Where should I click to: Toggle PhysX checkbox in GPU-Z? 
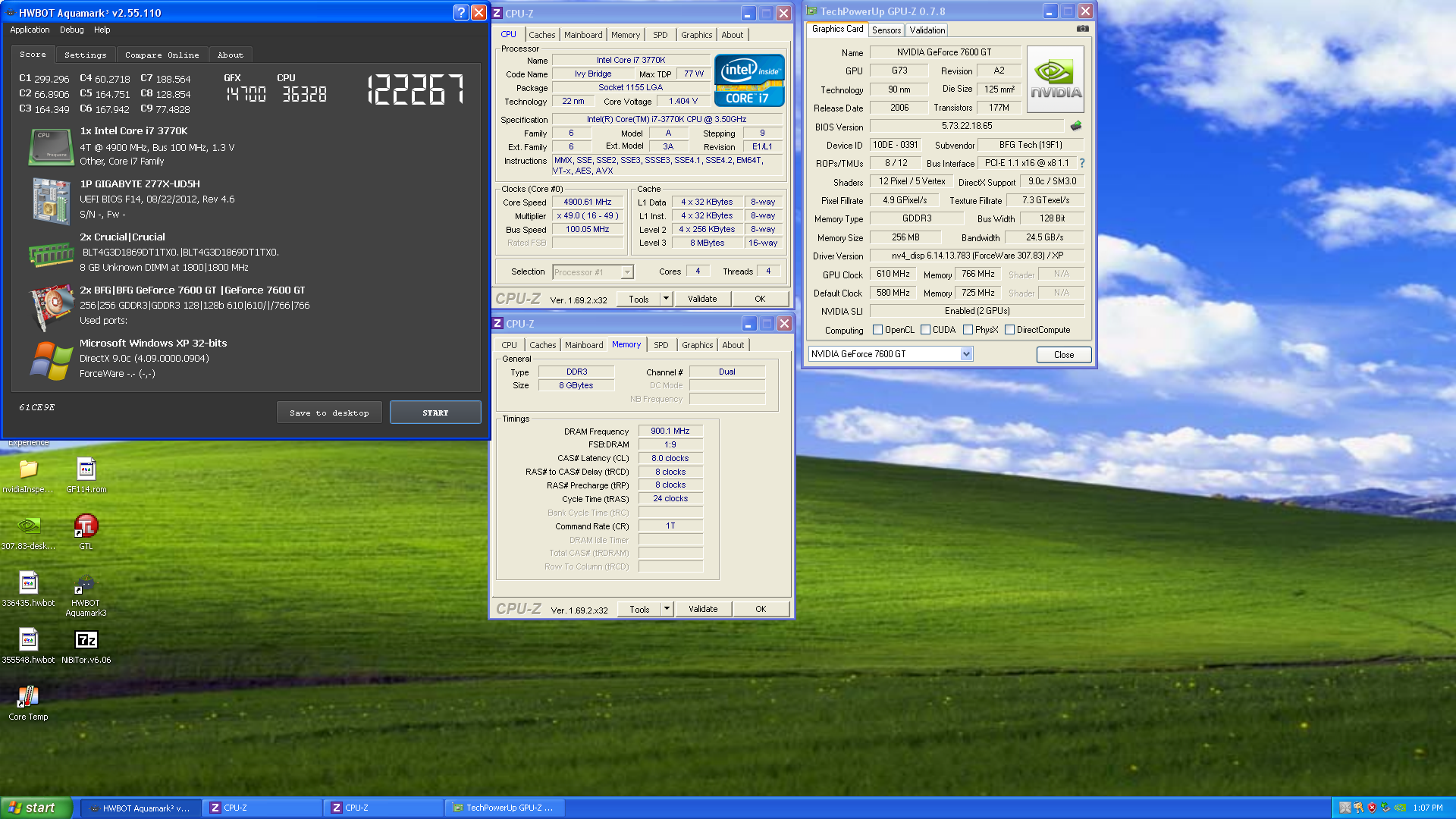pos(968,330)
